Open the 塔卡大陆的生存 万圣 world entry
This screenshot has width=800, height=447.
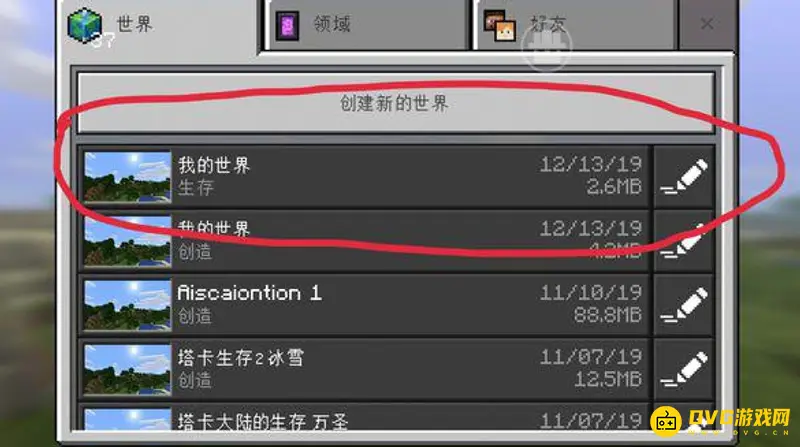pyautogui.click(x=364, y=417)
